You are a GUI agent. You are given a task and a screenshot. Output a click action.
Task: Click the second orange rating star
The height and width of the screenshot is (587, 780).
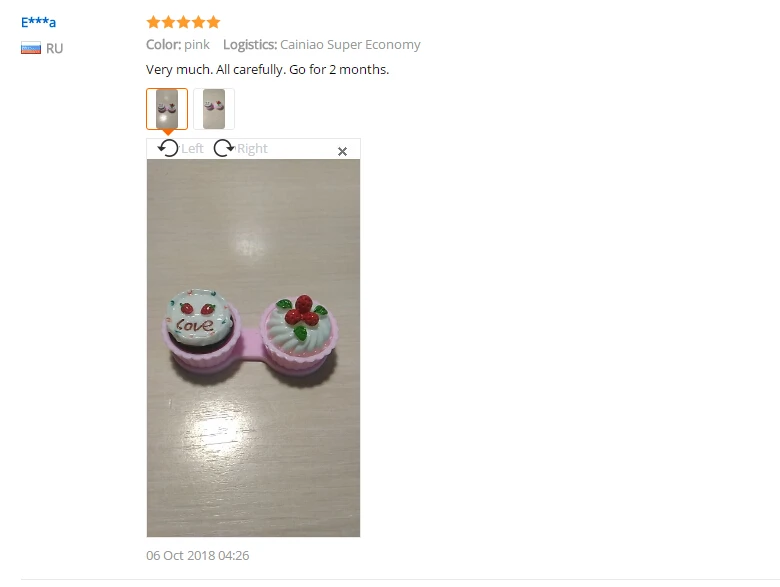[169, 22]
